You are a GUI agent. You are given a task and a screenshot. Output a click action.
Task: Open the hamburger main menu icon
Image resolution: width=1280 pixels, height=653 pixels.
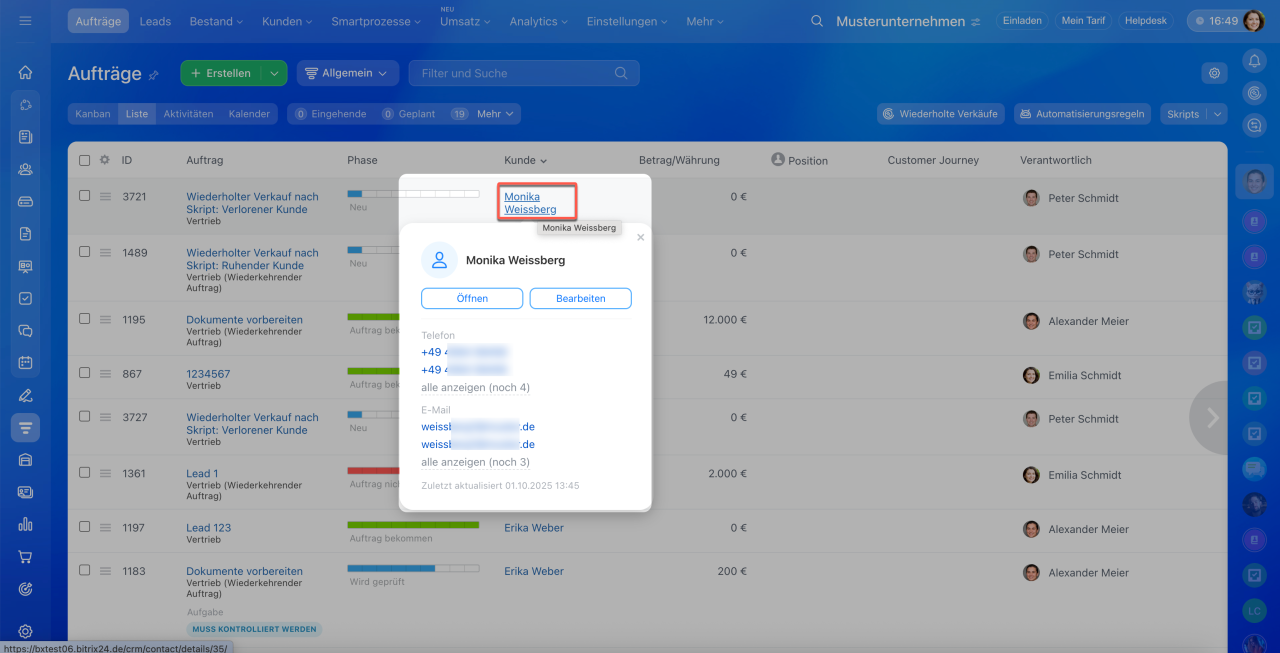point(25,21)
